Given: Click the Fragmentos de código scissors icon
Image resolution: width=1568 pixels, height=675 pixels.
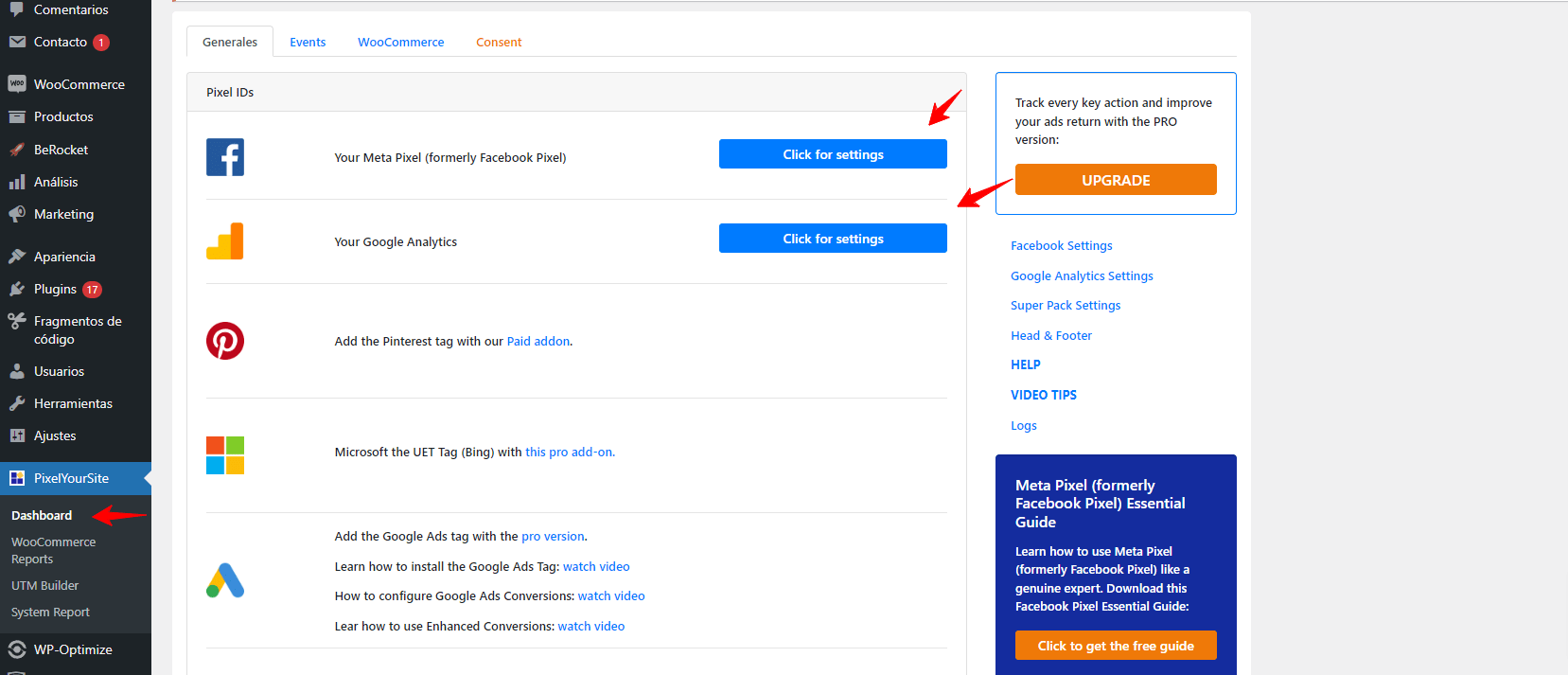Looking at the screenshot, I should point(17,321).
